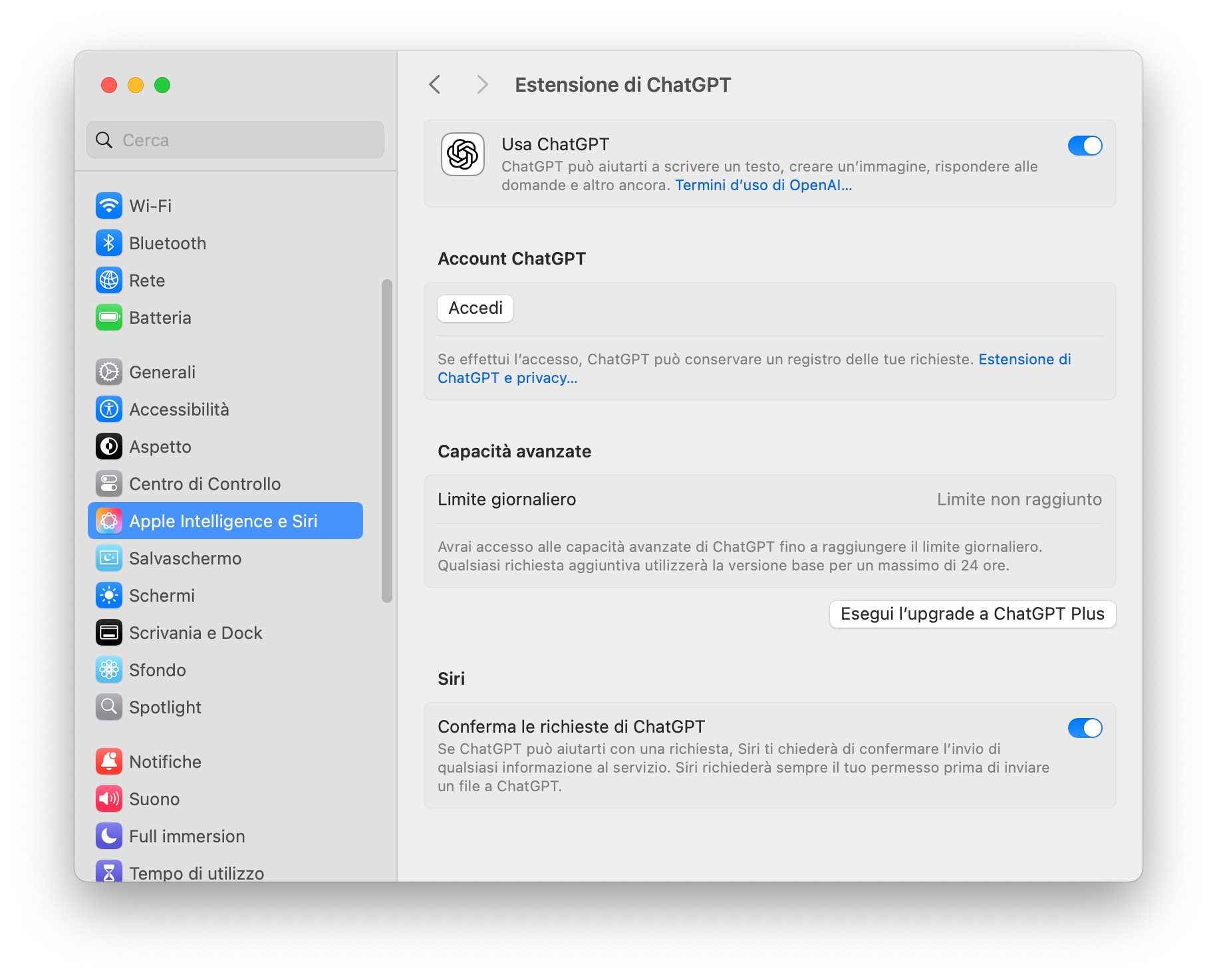Select the Aspetto icon

point(109,447)
